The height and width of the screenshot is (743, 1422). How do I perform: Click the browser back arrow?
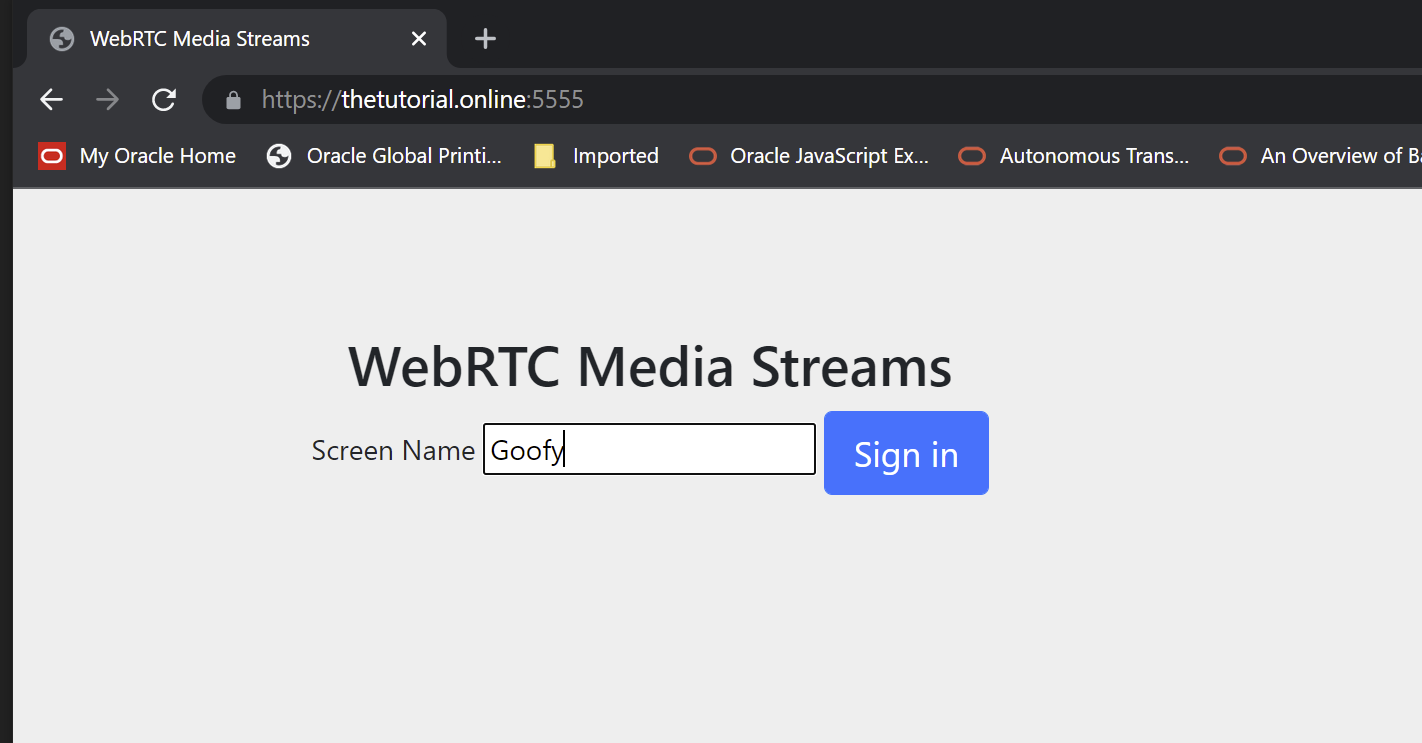pyautogui.click(x=51, y=100)
